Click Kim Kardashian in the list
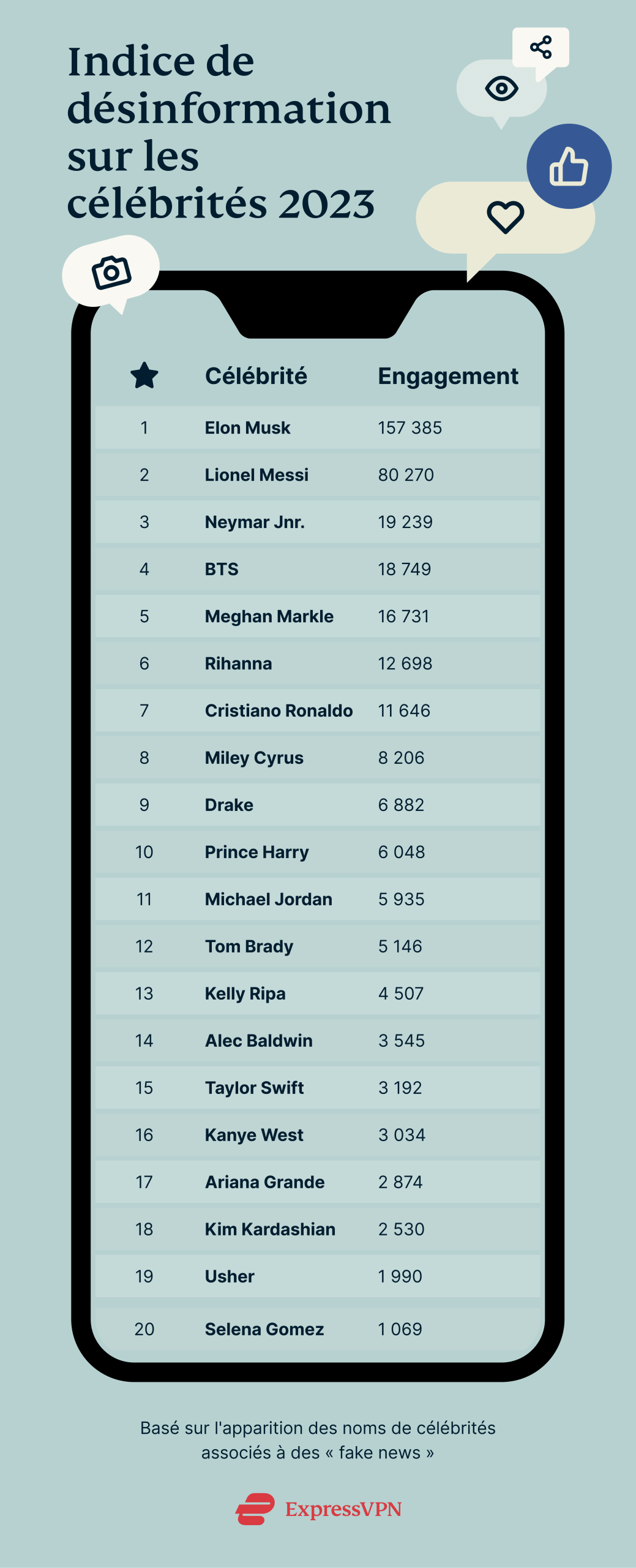Image resolution: width=636 pixels, height=1568 pixels. point(270,1229)
